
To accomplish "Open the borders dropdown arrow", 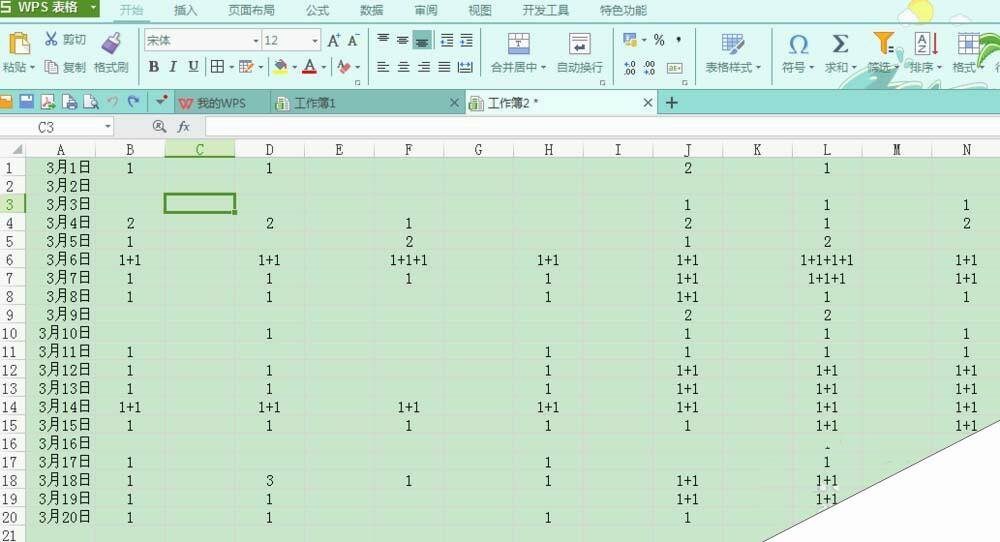I will pyautogui.click(x=231, y=67).
